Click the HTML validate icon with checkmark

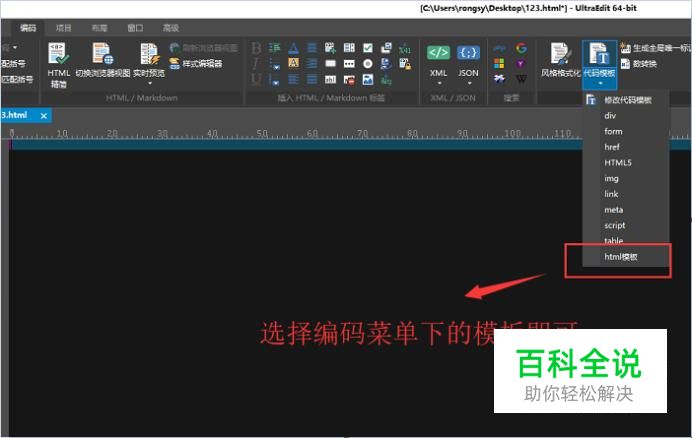point(58,54)
